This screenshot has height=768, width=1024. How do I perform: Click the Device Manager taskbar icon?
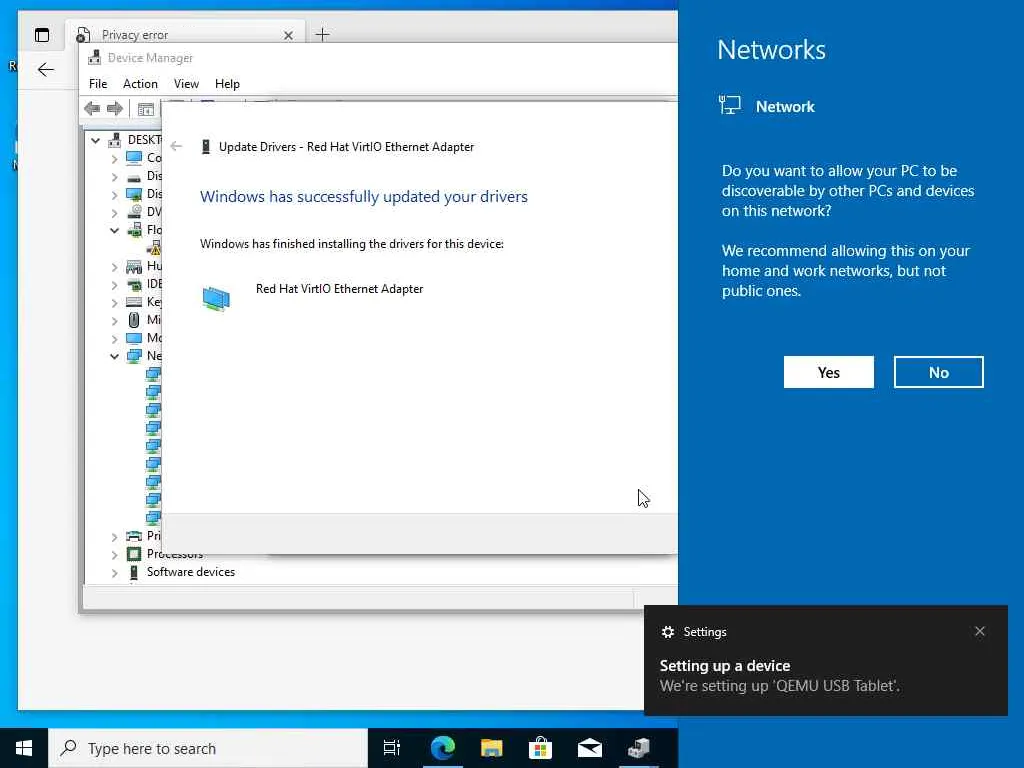[x=638, y=748]
